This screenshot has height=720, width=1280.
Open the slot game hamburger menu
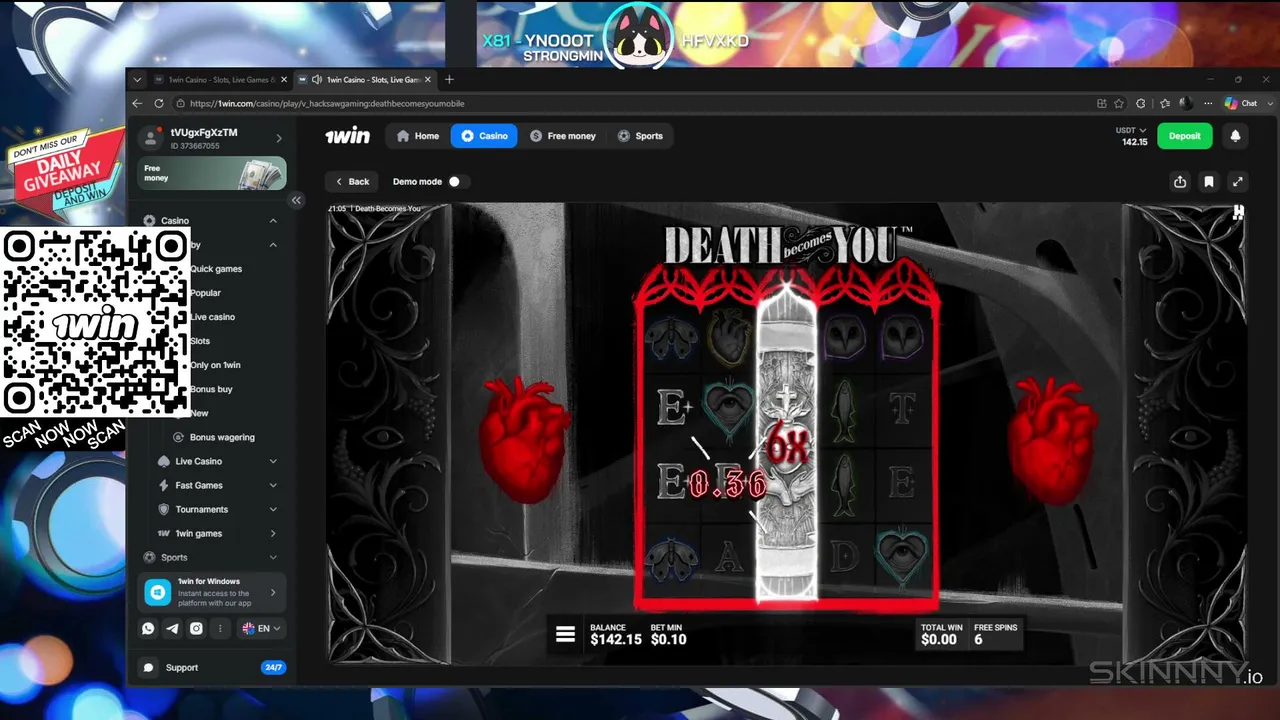click(x=565, y=634)
